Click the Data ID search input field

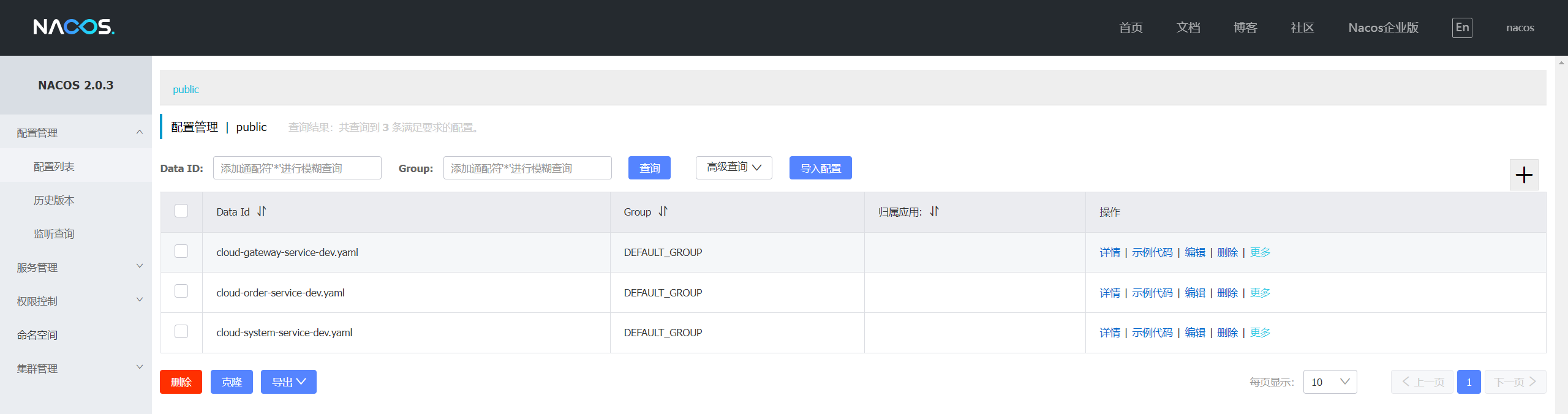[x=297, y=168]
